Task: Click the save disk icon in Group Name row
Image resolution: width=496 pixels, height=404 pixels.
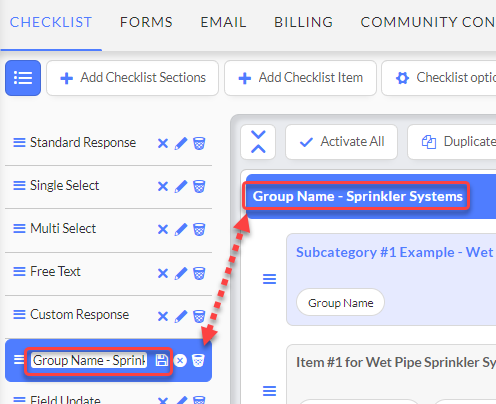Action: [162, 360]
